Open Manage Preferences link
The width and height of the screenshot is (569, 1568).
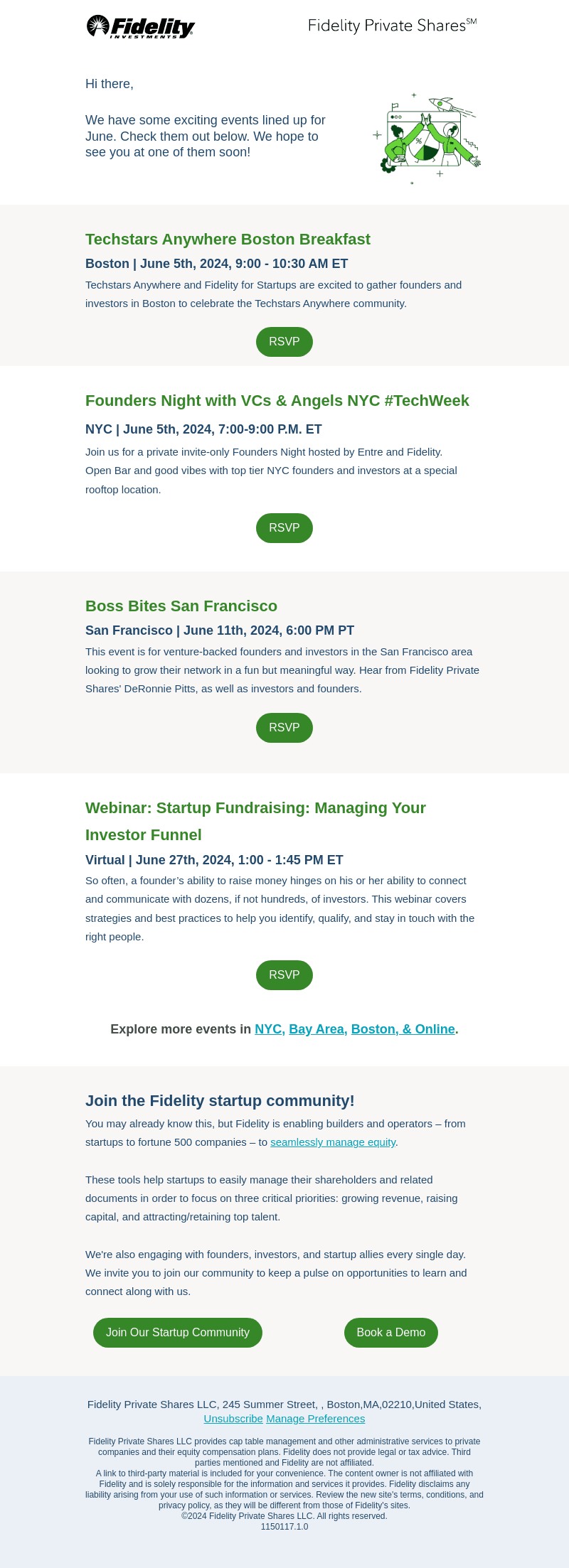pos(316,1419)
